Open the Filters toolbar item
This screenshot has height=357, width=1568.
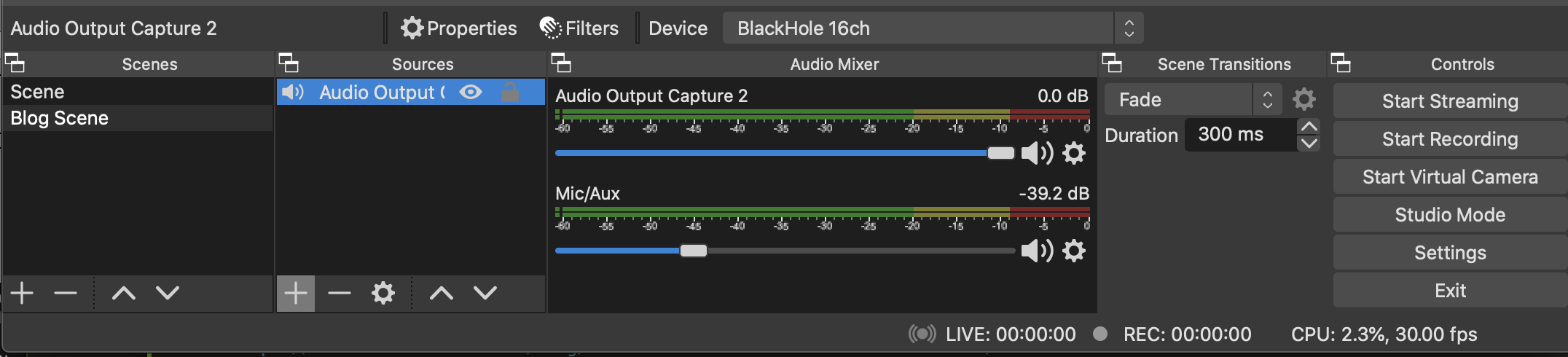[579, 28]
